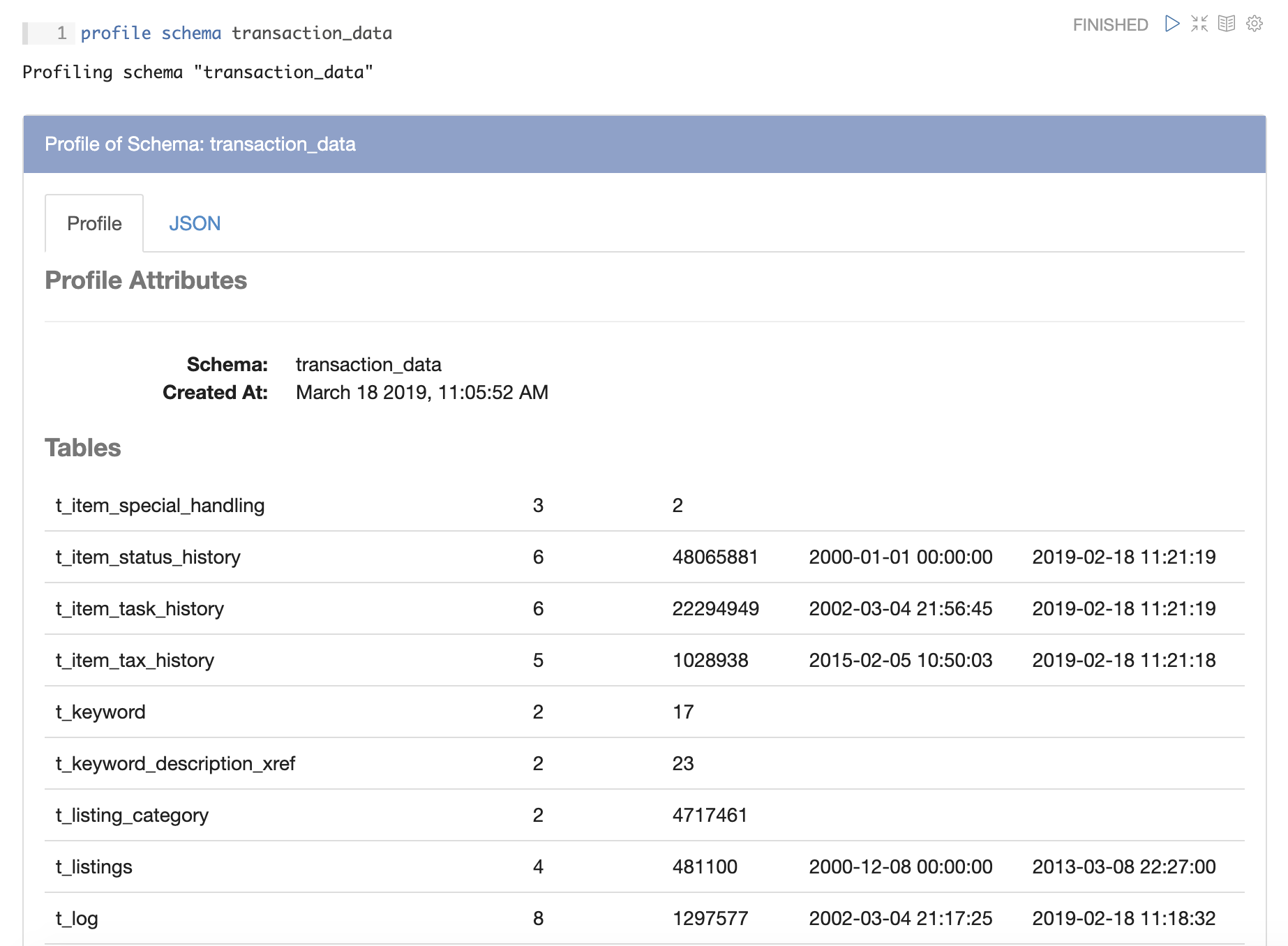Select the t_keyword table name
Screen dimensions: 1288x946
pyautogui.click(x=100, y=712)
